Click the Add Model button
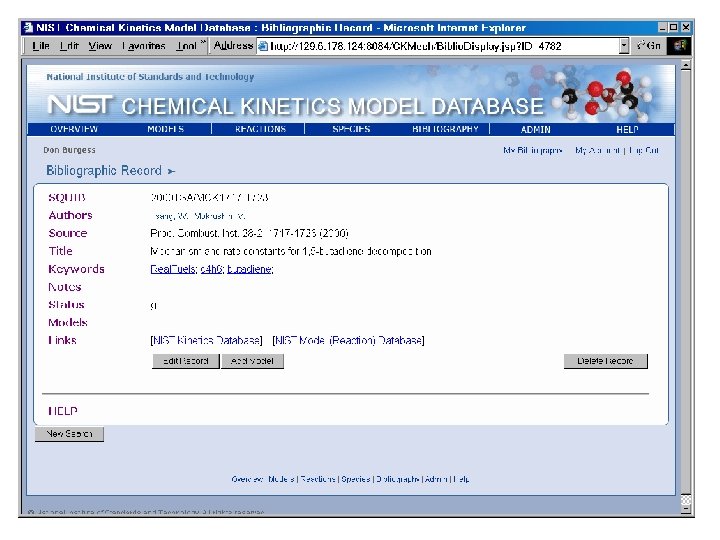The height and width of the screenshot is (540, 720). [252, 361]
